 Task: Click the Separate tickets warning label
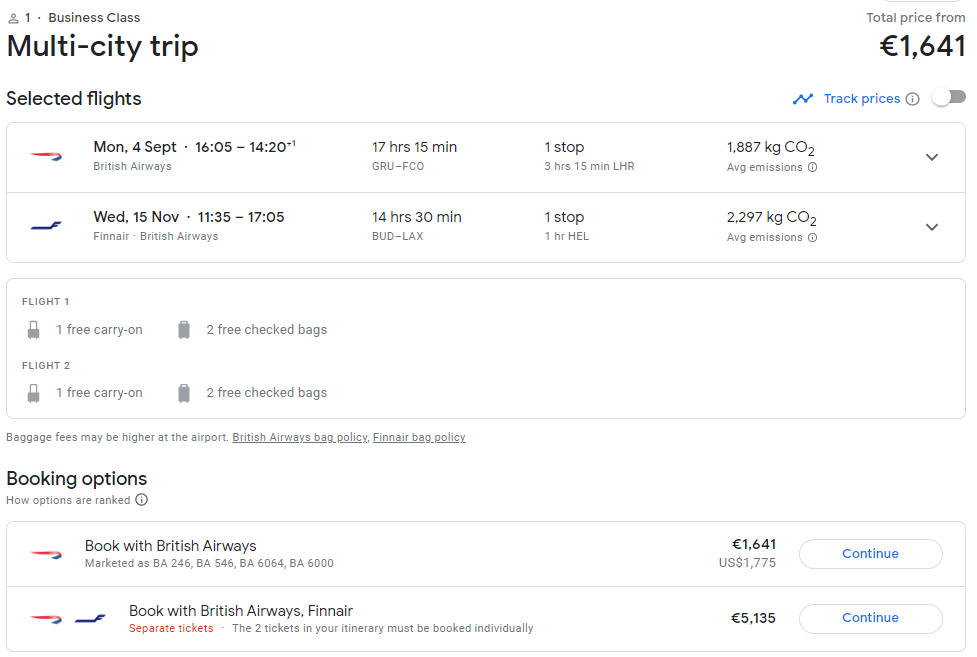171,628
